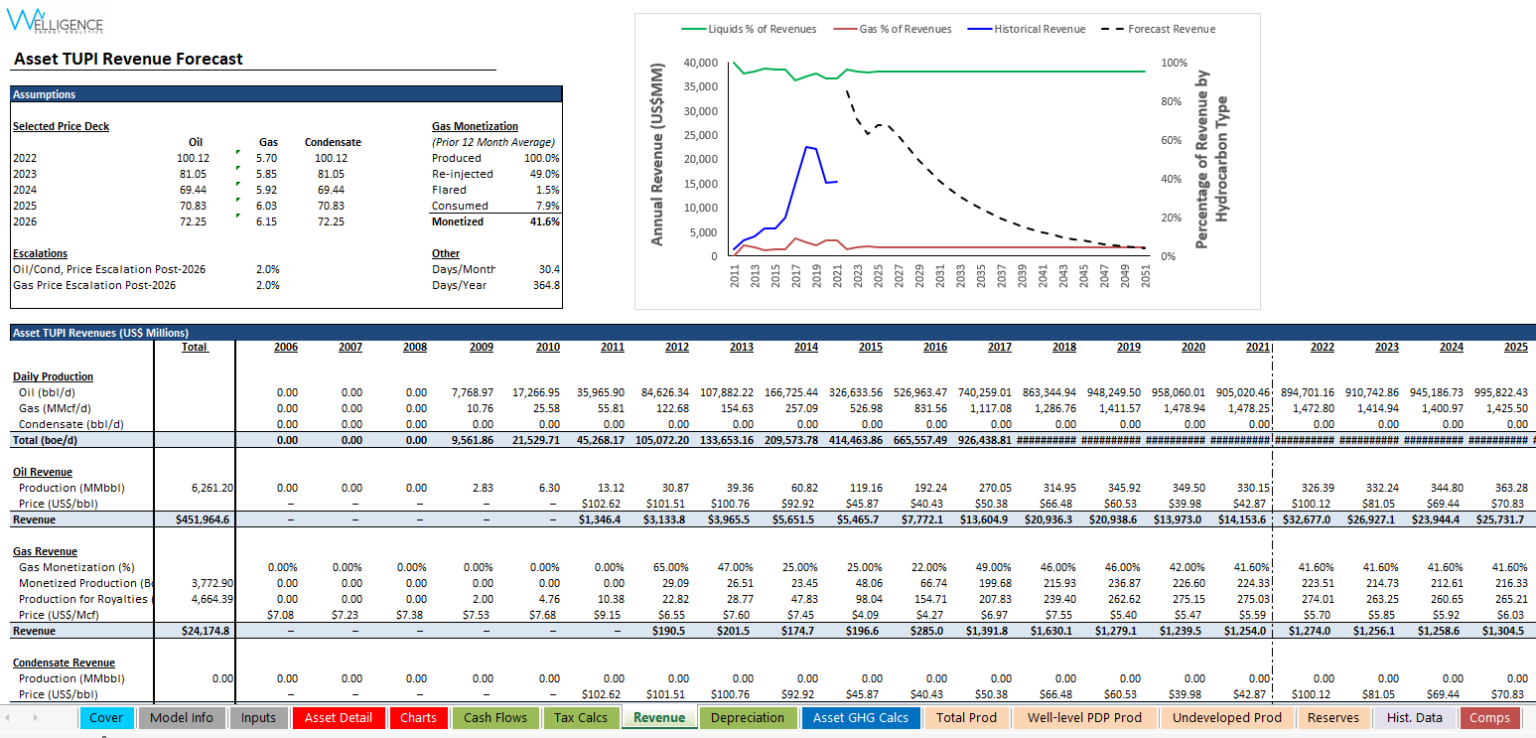1536x738 pixels.
Task: Switch to the Asset Detail tab
Action: pos(338,718)
